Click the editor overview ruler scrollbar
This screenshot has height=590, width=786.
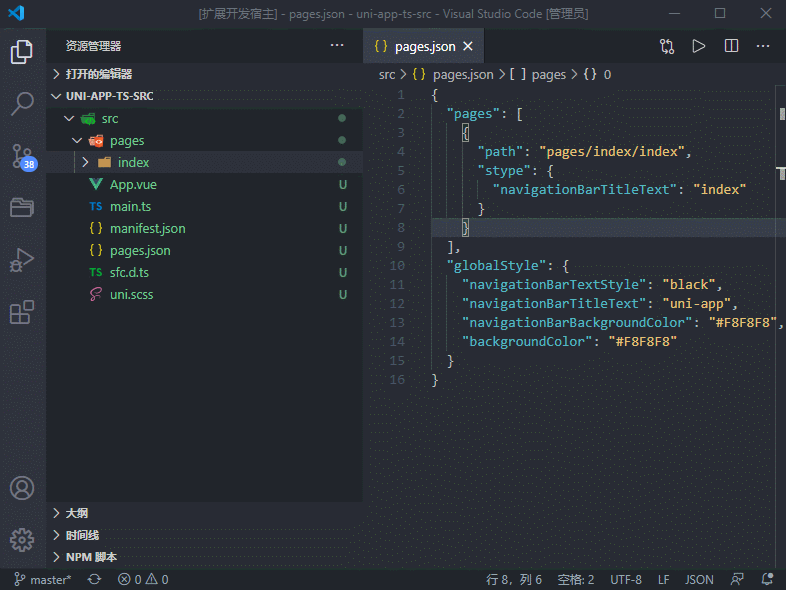click(x=781, y=326)
